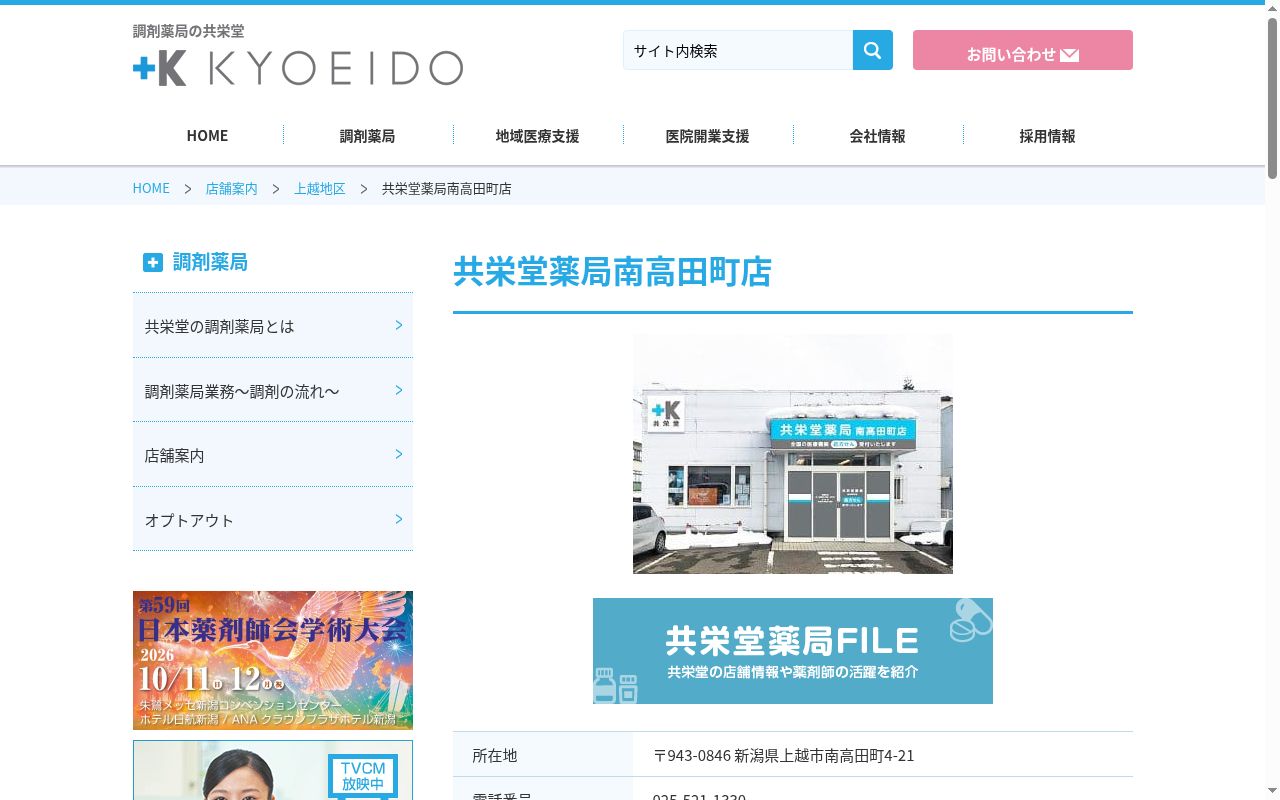Open the 共栄堂薬局FILE banner

coord(793,651)
